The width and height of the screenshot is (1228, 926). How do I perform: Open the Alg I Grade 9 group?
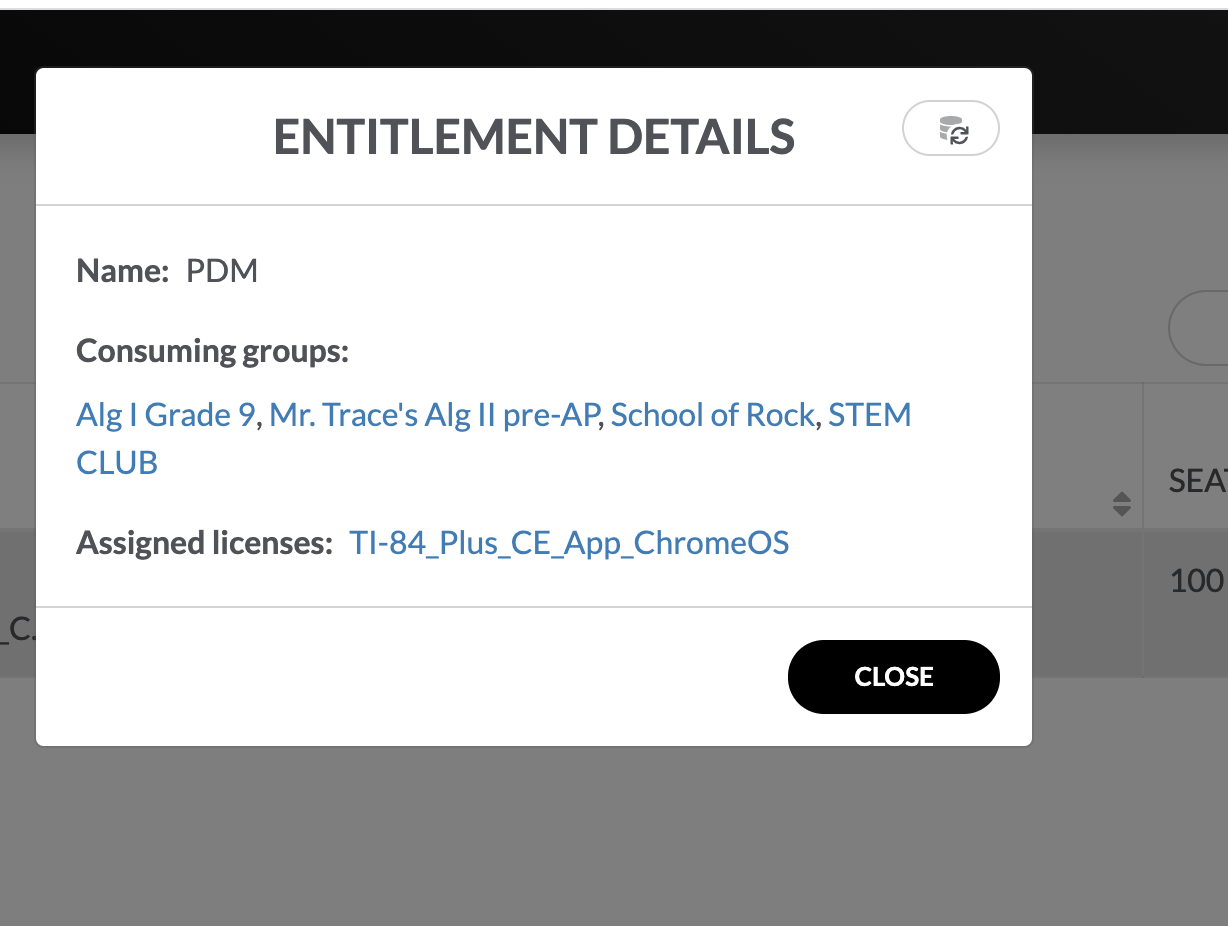[166, 414]
